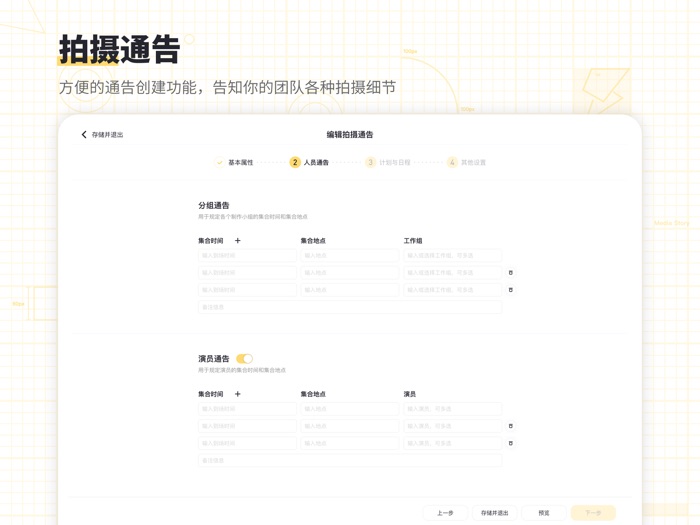The image size is (700, 525).
Task: Open the 其他设置 step
Action: coord(473,162)
